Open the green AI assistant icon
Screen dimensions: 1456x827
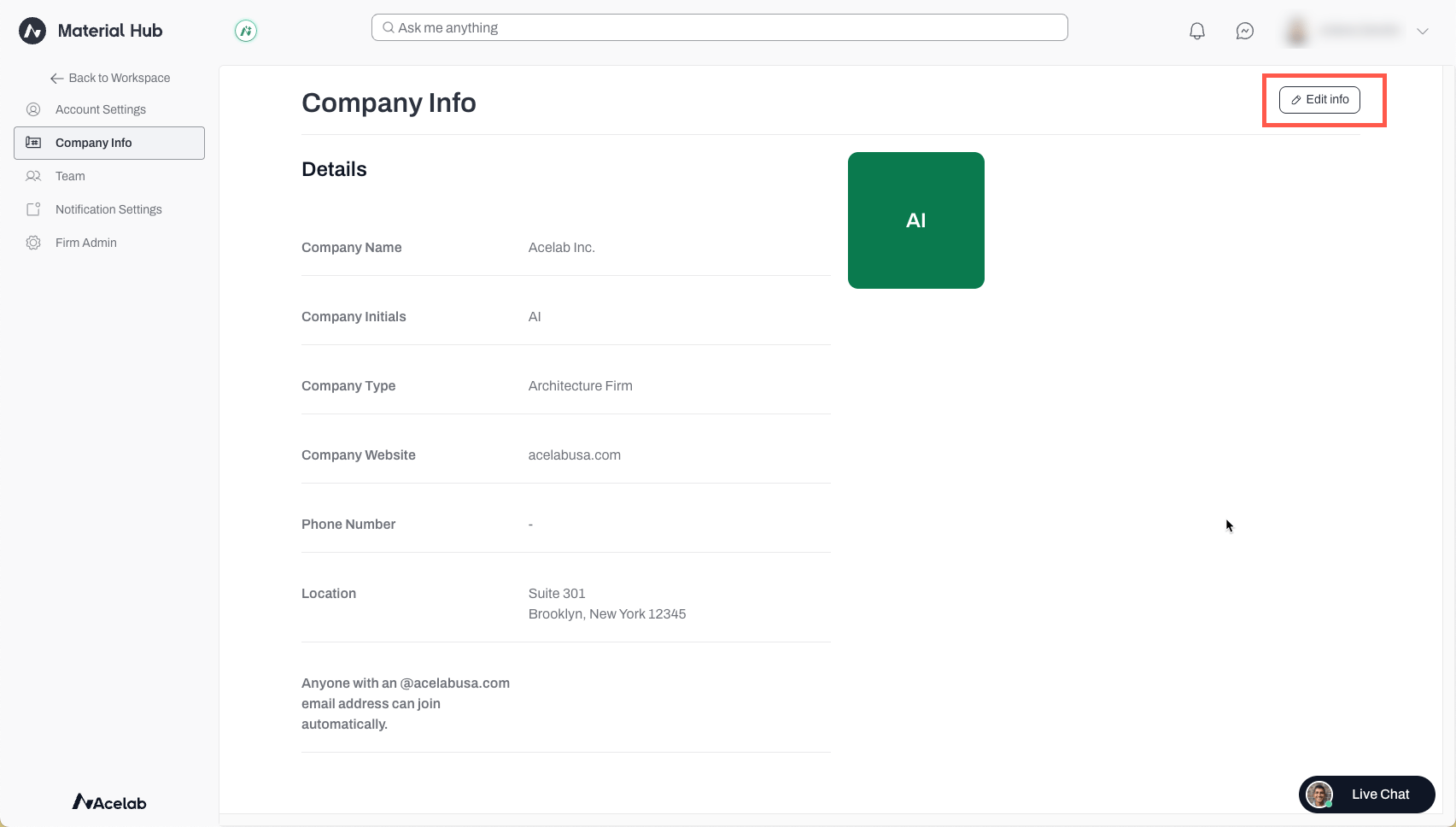point(246,32)
